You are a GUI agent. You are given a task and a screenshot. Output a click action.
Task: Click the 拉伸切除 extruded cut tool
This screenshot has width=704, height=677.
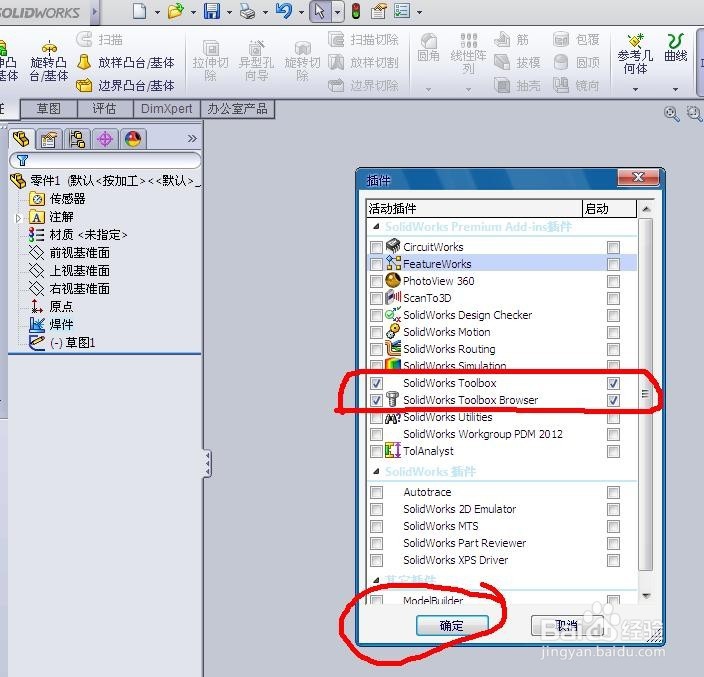[x=211, y=61]
